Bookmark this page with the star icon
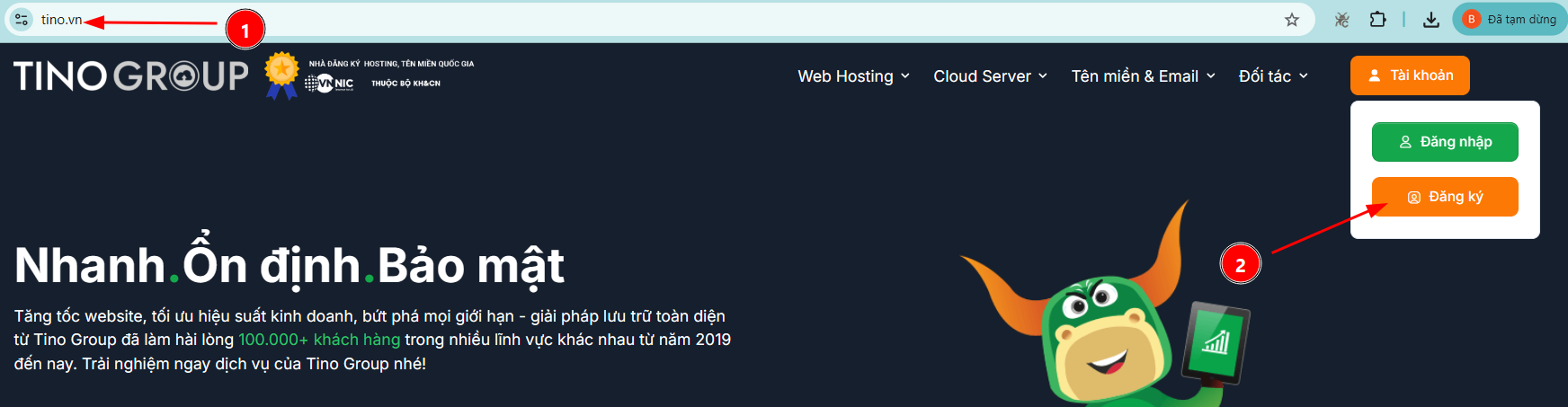The width and height of the screenshot is (1568, 407). 1292,20
